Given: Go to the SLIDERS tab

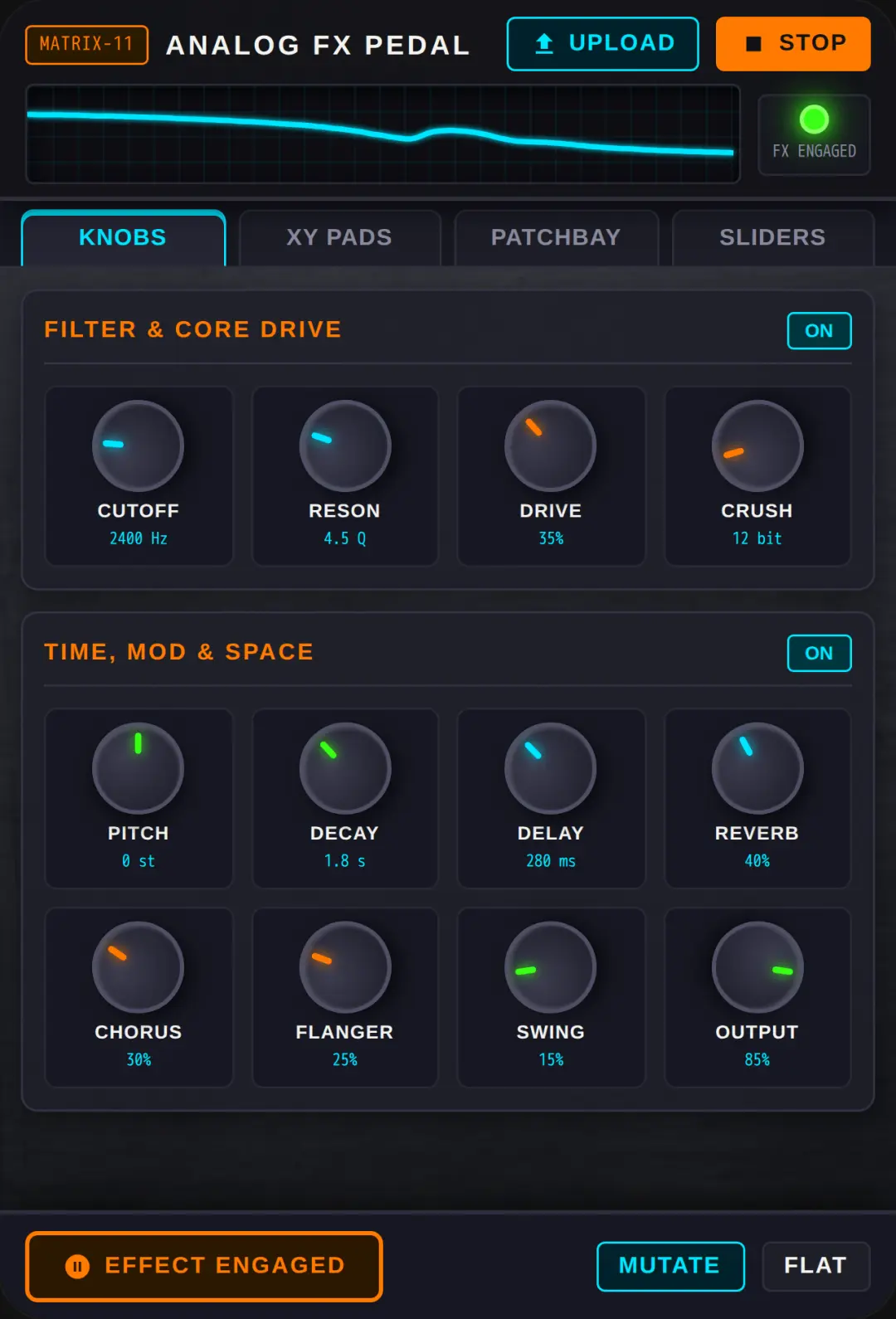Looking at the screenshot, I should (x=772, y=238).
